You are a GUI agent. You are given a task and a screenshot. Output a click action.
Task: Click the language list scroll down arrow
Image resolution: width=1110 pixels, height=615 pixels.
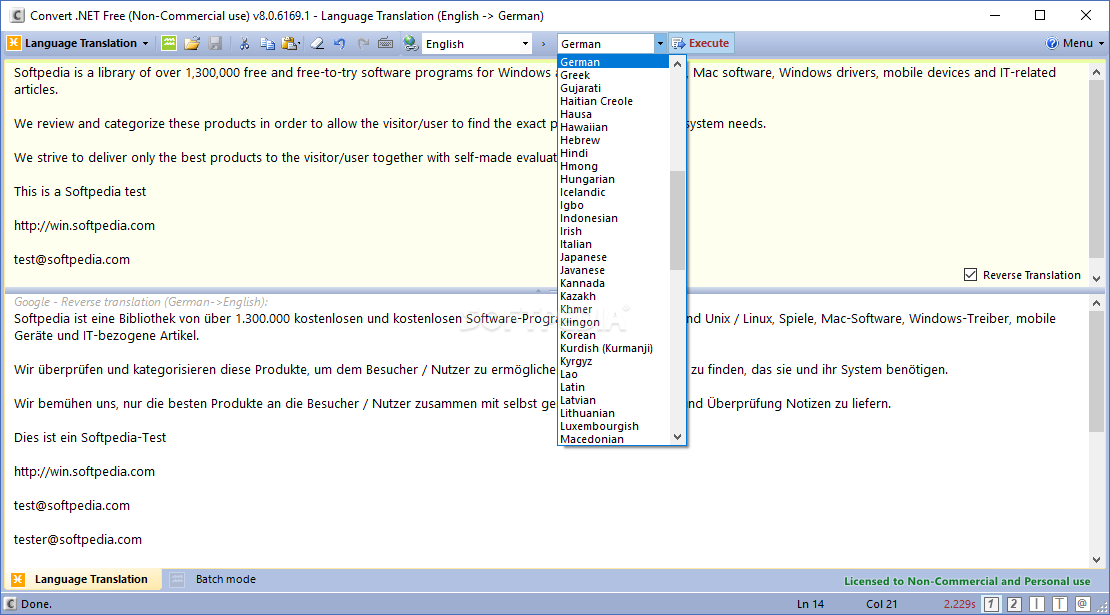(x=677, y=437)
